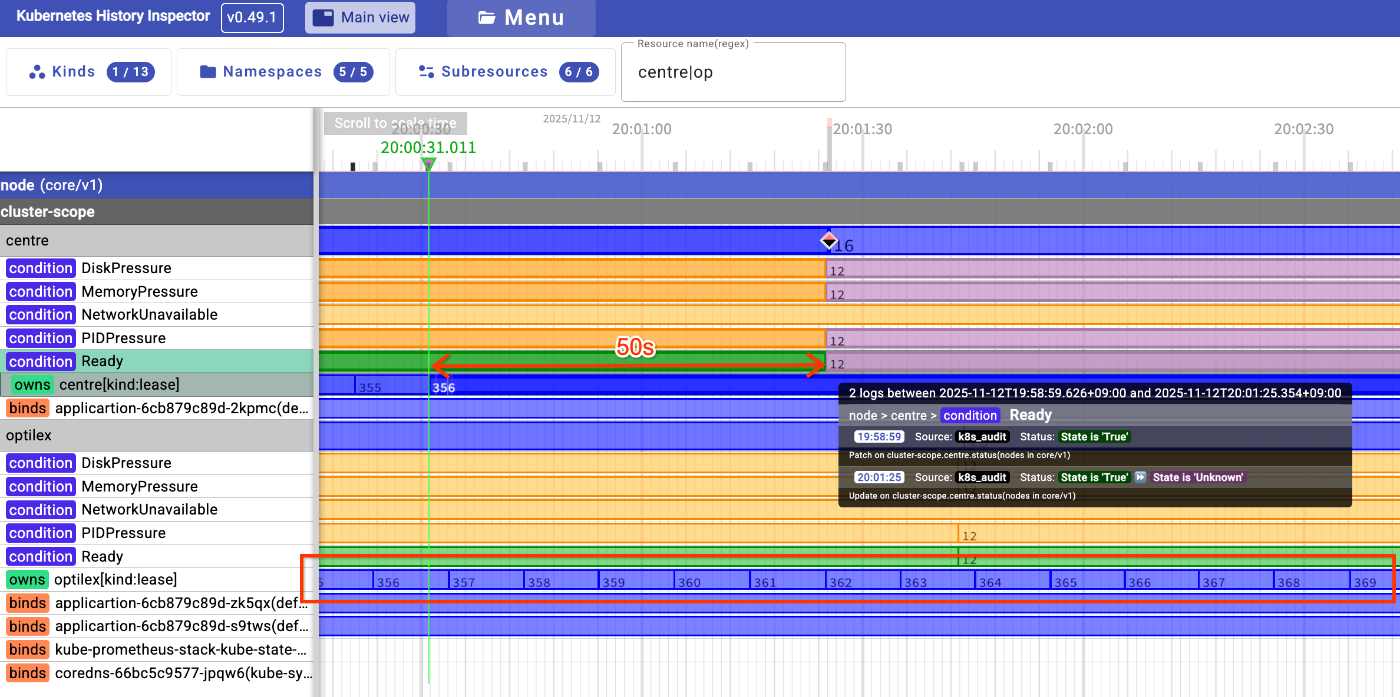Click optilex lease revision 363 segment
Image resolution: width=1400 pixels, height=697 pixels.
click(937, 581)
